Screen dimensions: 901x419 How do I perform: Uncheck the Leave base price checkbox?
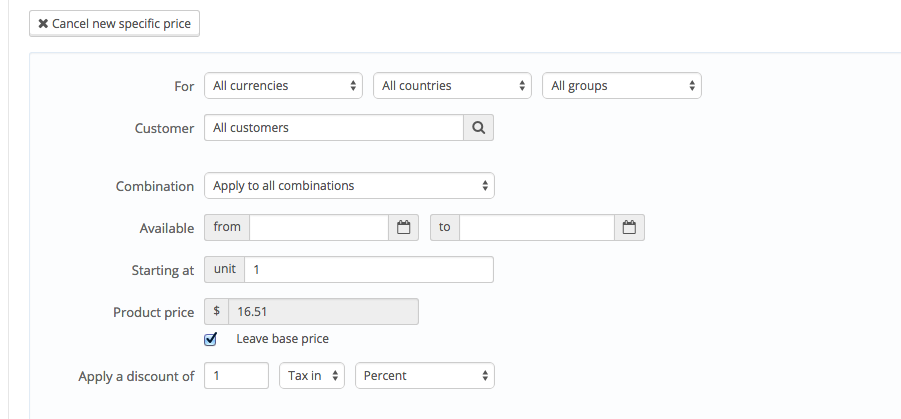point(211,339)
